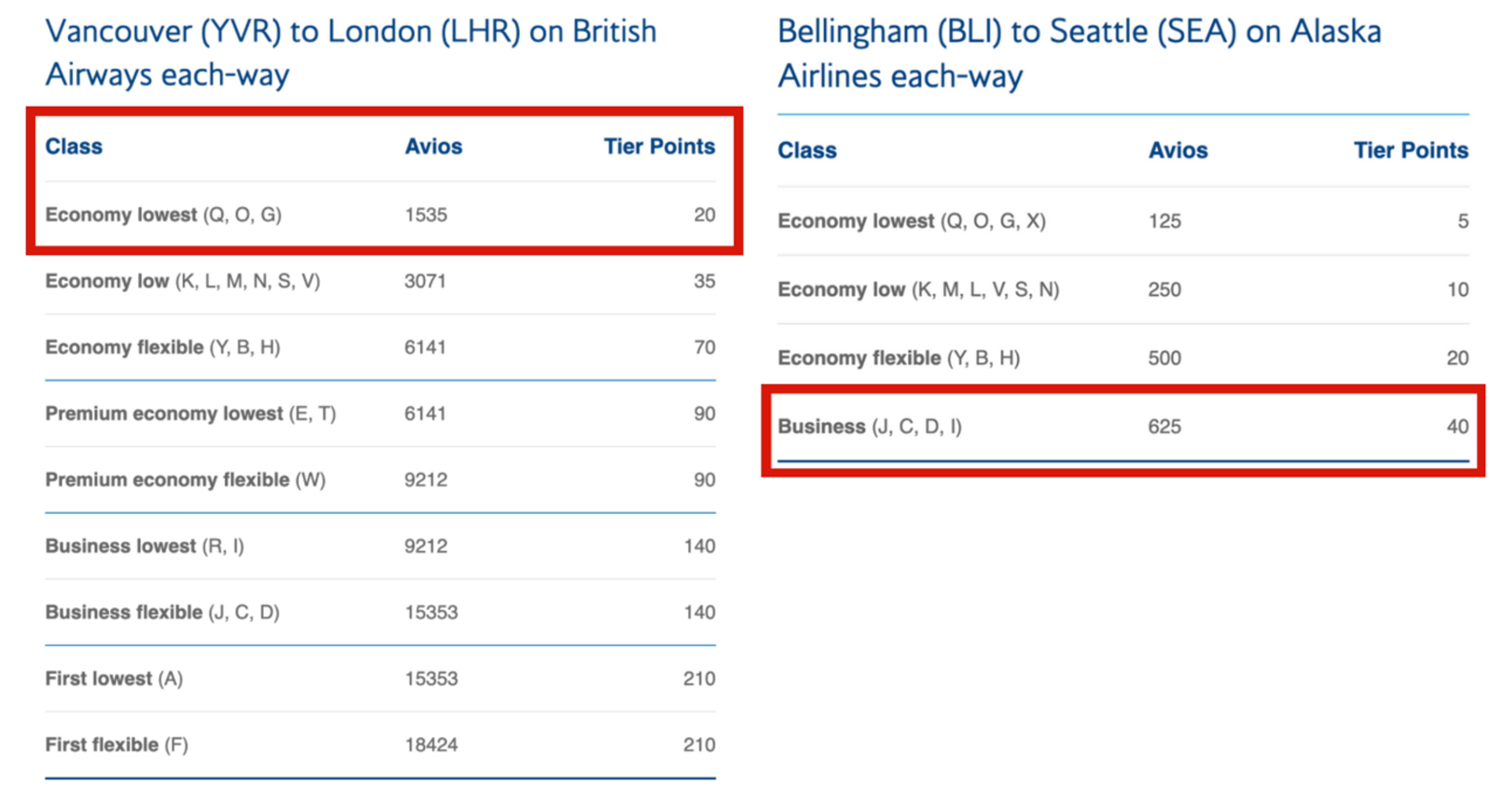Click the Premium economy lowest (E, T) row

point(380,414)
